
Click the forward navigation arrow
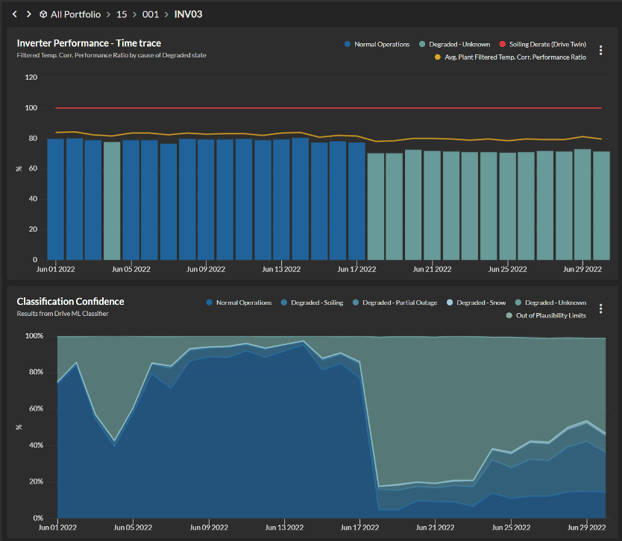(28, 14)
